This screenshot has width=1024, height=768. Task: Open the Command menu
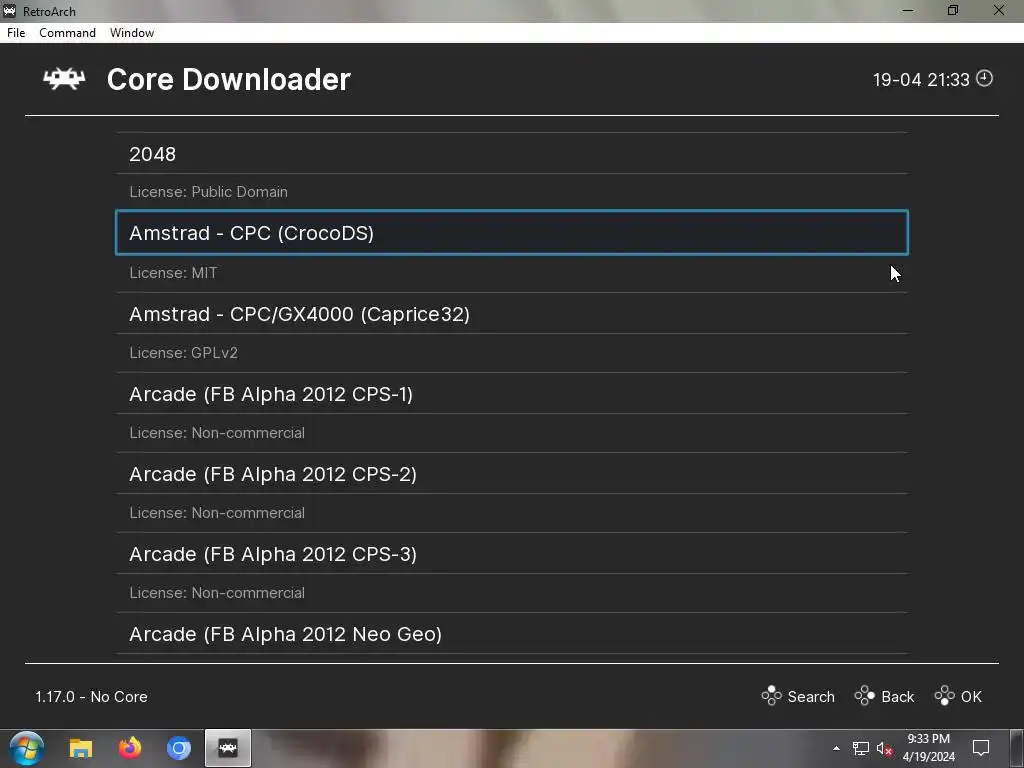click(x=67, y=33)
